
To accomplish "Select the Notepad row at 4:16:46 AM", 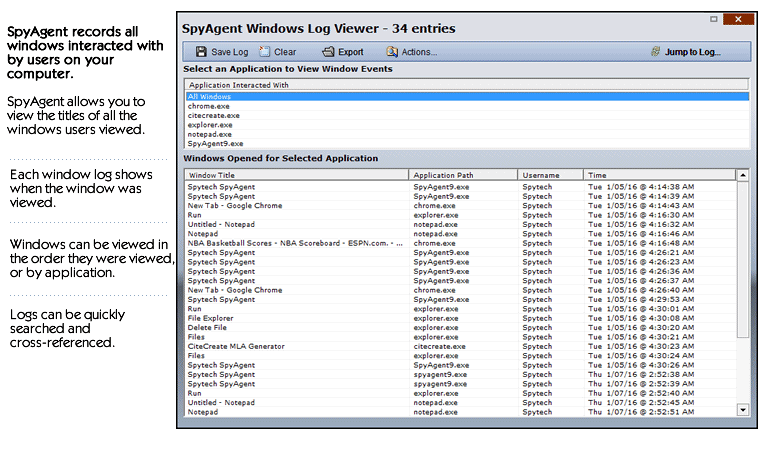I will point(460,233).
